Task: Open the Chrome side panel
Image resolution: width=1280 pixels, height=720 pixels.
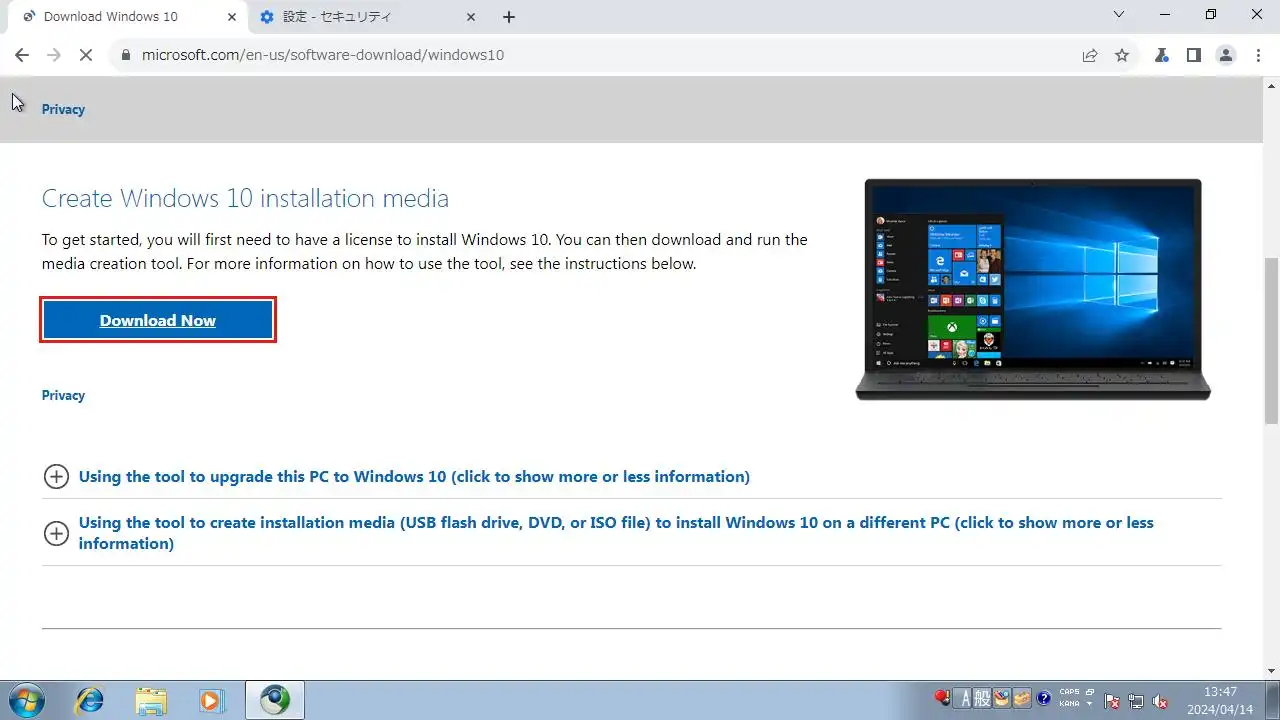Action: click(1193, 55)
